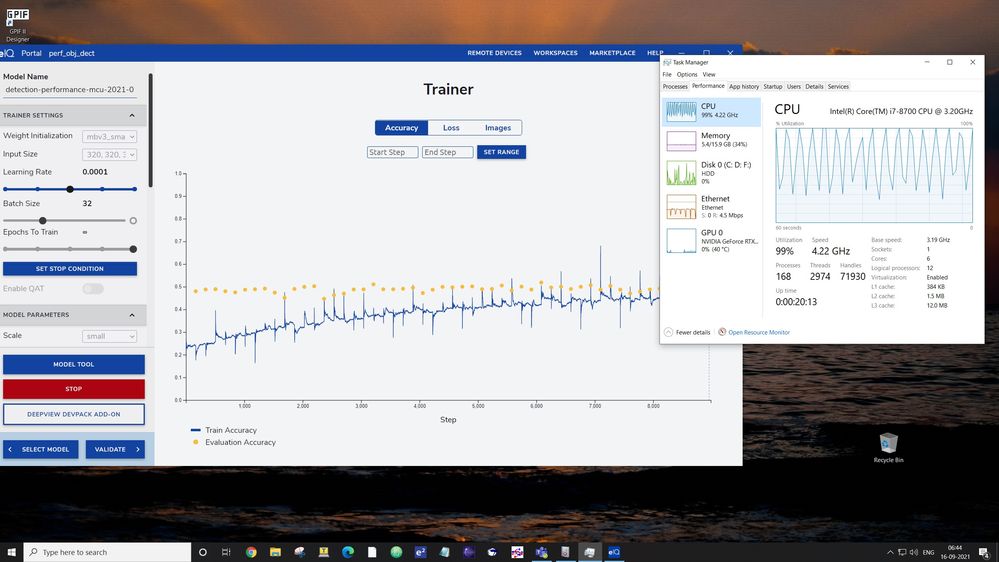Open the Scale dropdown

pos(110,336)
